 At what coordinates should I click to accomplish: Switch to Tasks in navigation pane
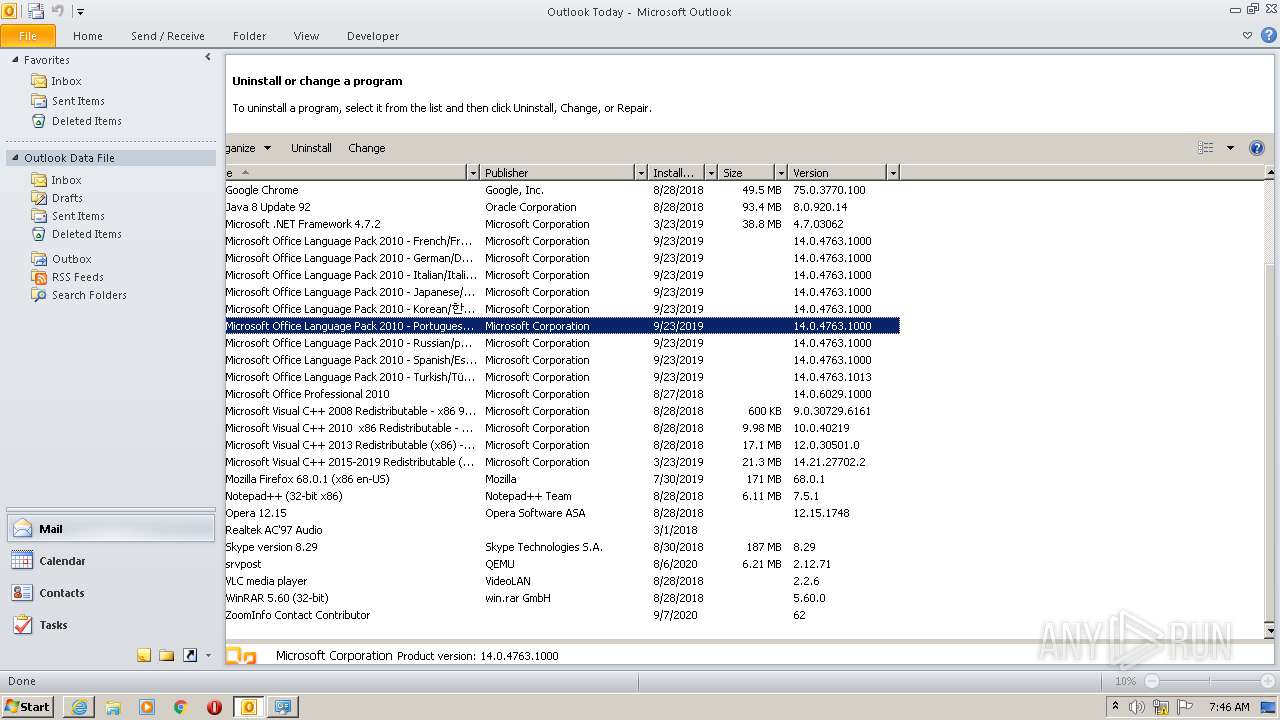point(110,625)
